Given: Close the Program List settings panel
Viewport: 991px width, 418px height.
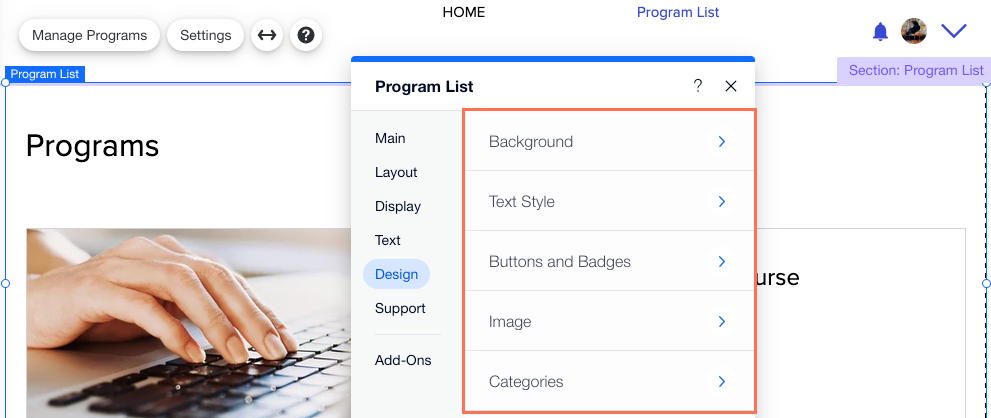Looking at the screenshot, I should [x=731, y=87].
